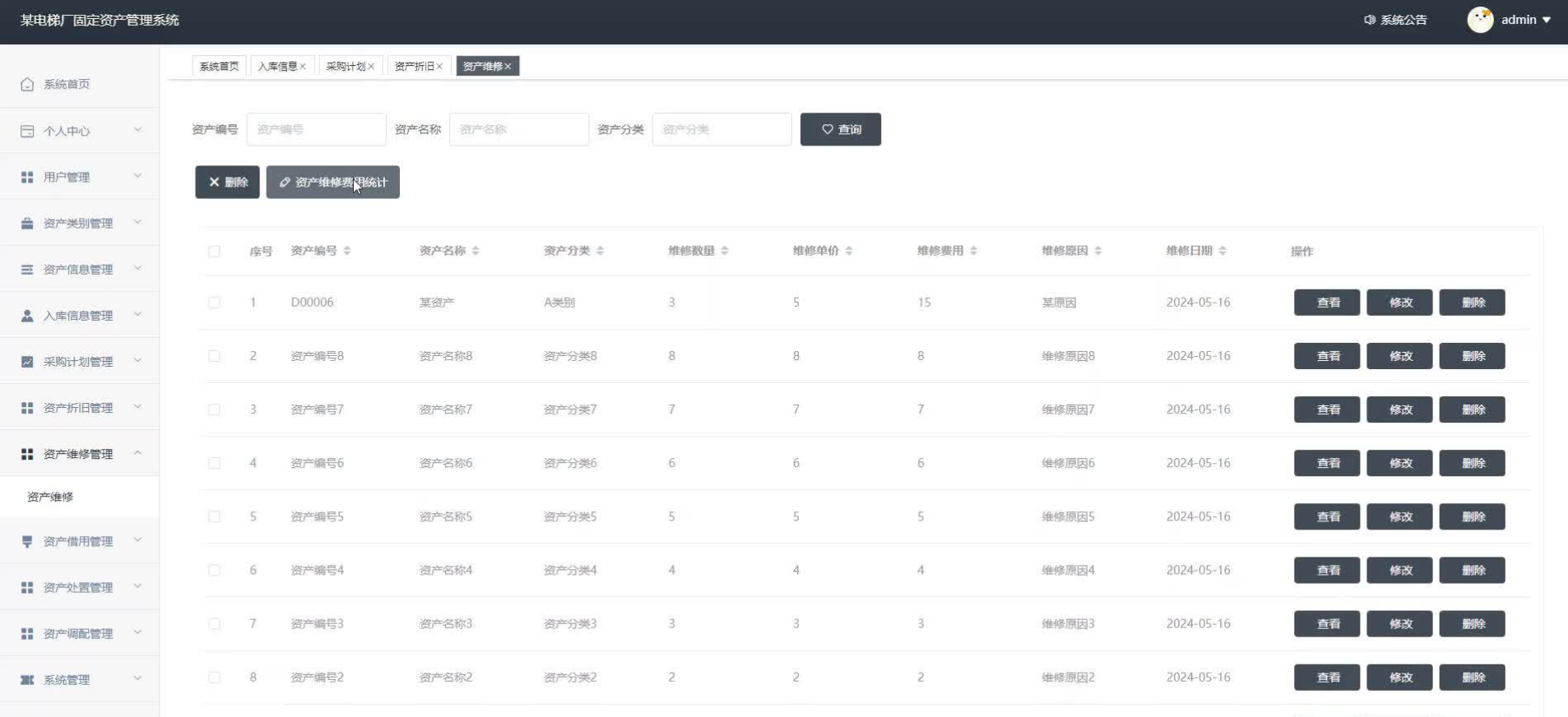Click the 系统管理 sidebar icon
1568x717 pixels.
click(x=27, y=679)
